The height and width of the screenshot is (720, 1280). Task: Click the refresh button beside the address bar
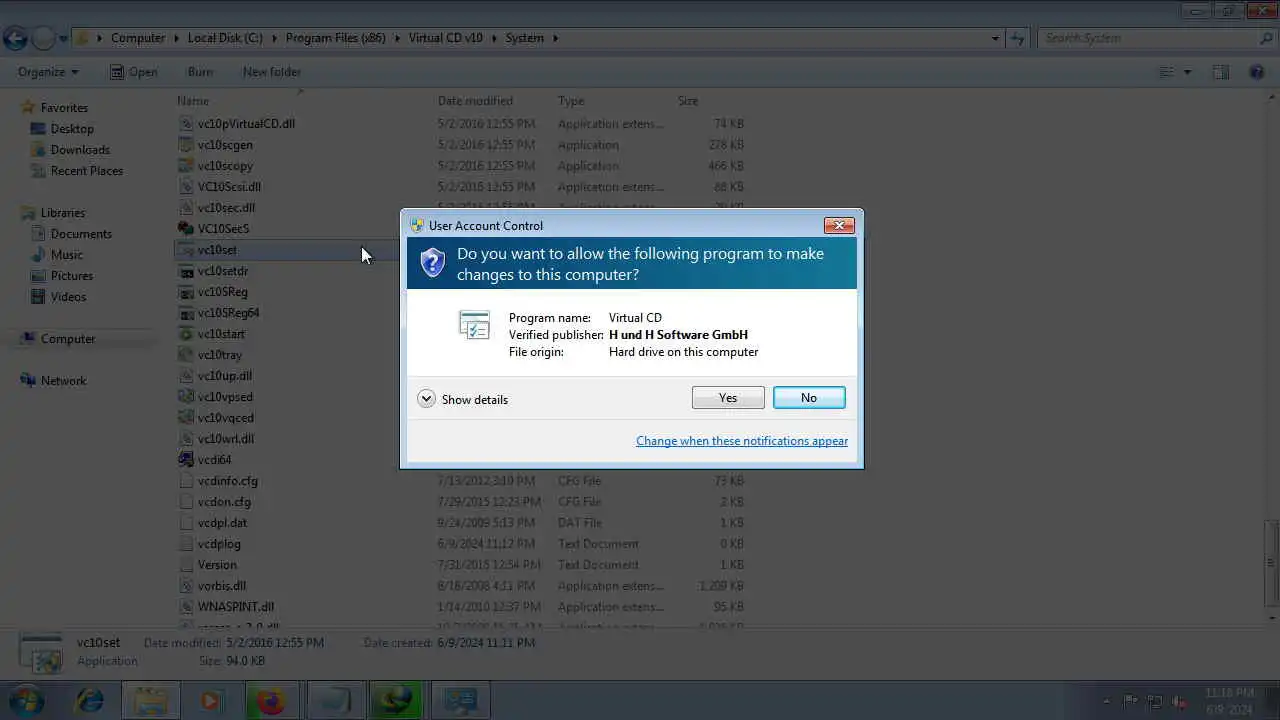(x=1018, y=39)
